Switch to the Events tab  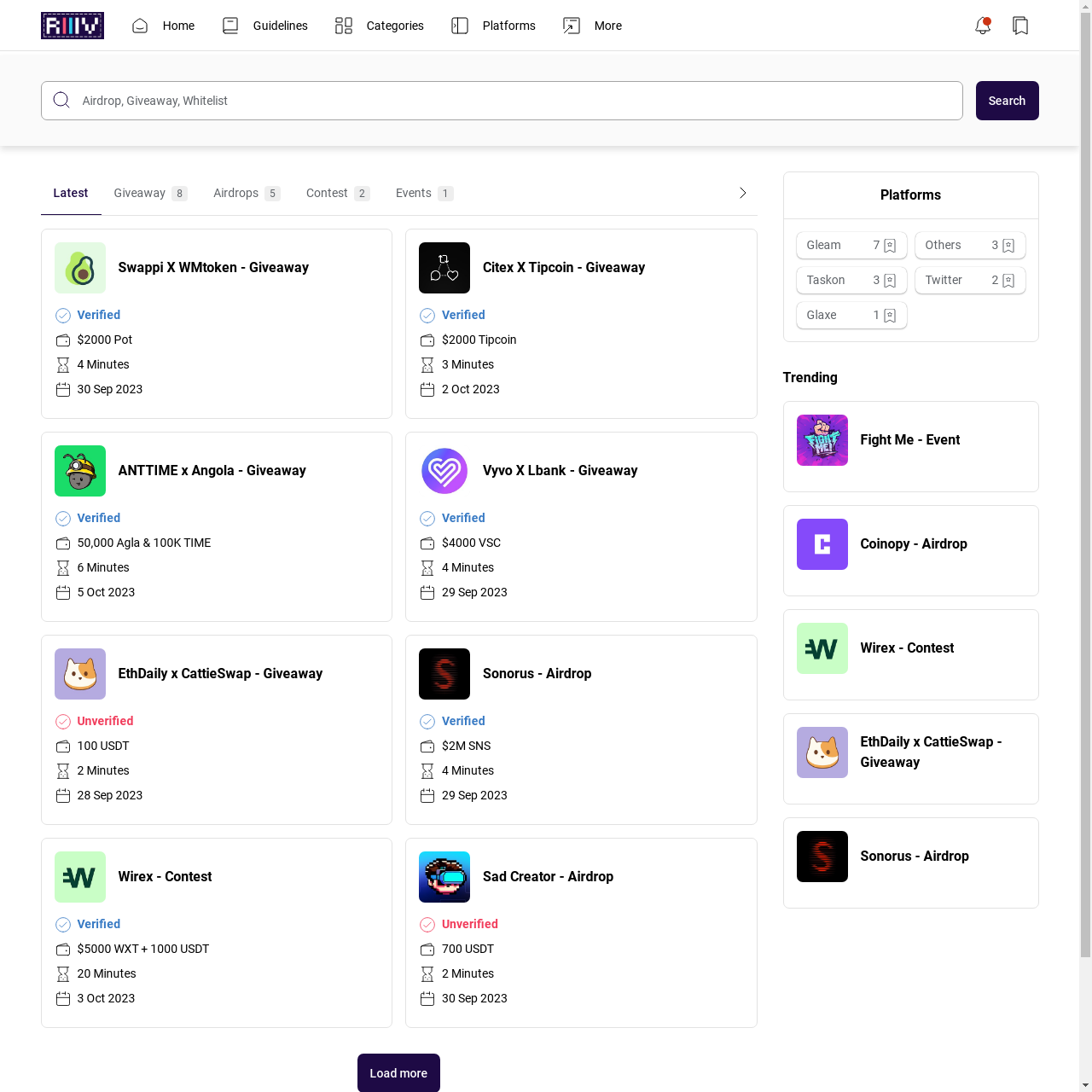tap(424, 194)
